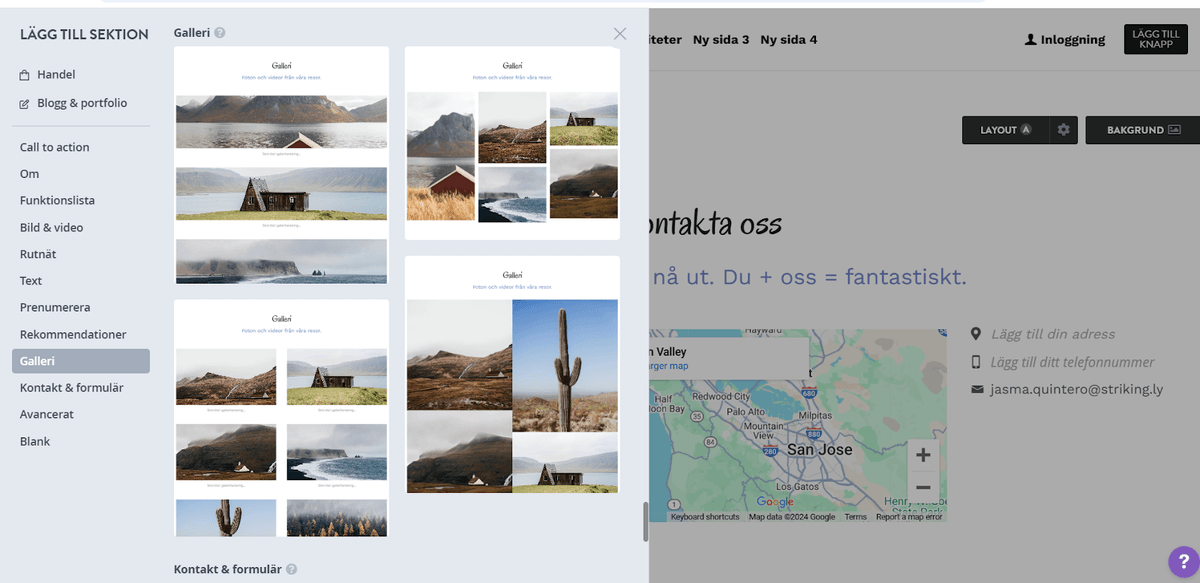This screenshot has height=583, width=1200.
Task: Pick the gallery layout with tall cactus image
Action: coord(512,375)
